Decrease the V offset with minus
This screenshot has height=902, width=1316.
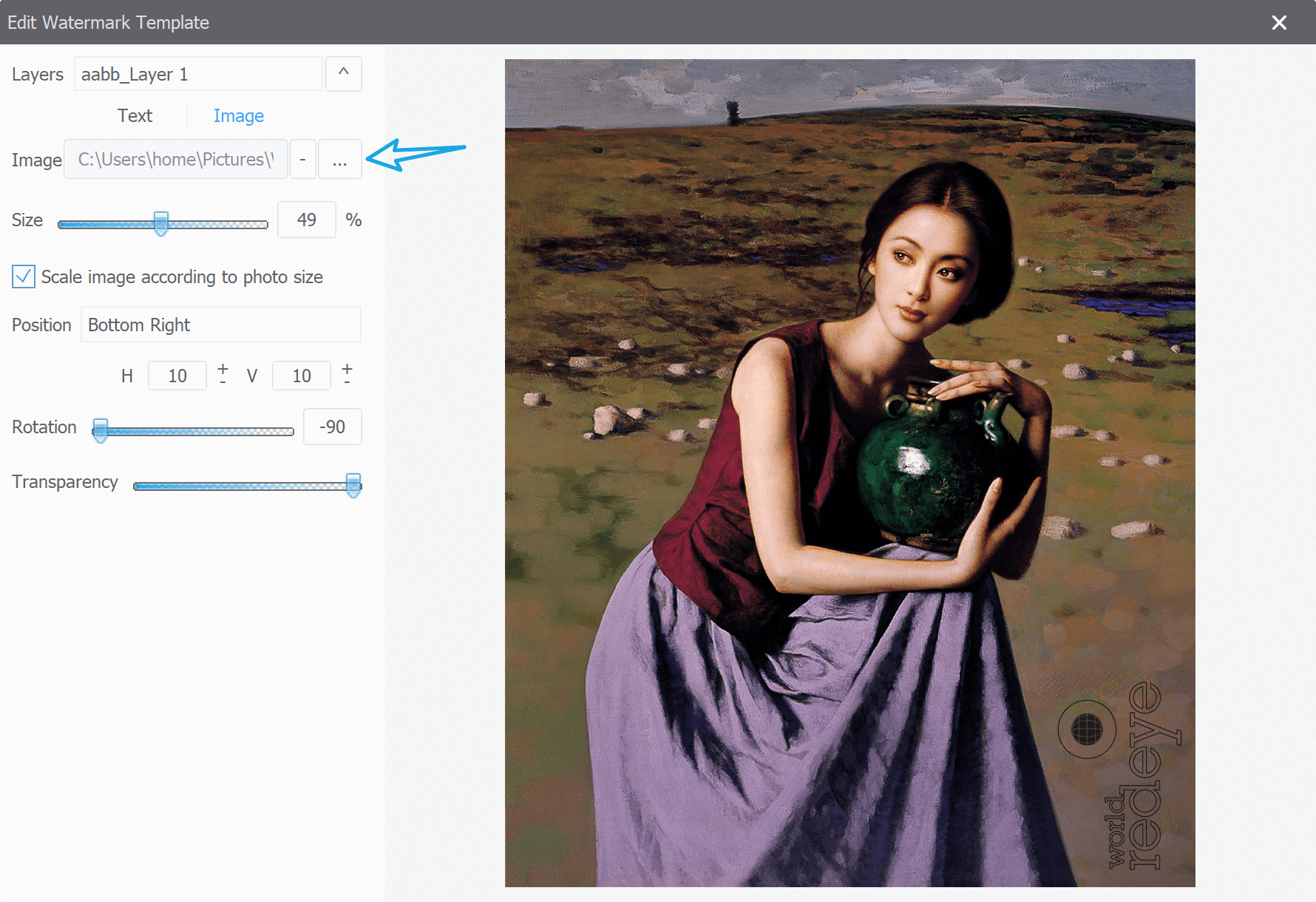(347, 383)
